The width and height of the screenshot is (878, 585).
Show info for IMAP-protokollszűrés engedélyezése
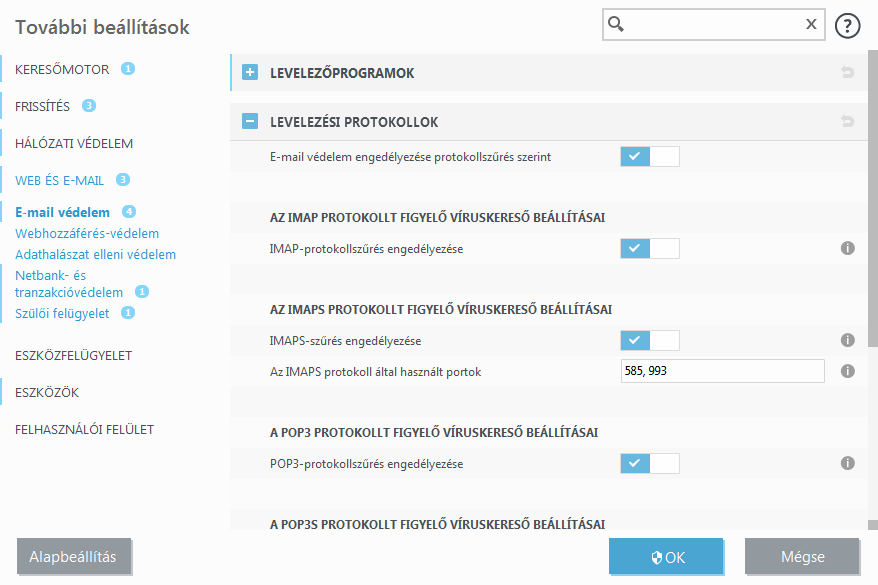(847, 248)
